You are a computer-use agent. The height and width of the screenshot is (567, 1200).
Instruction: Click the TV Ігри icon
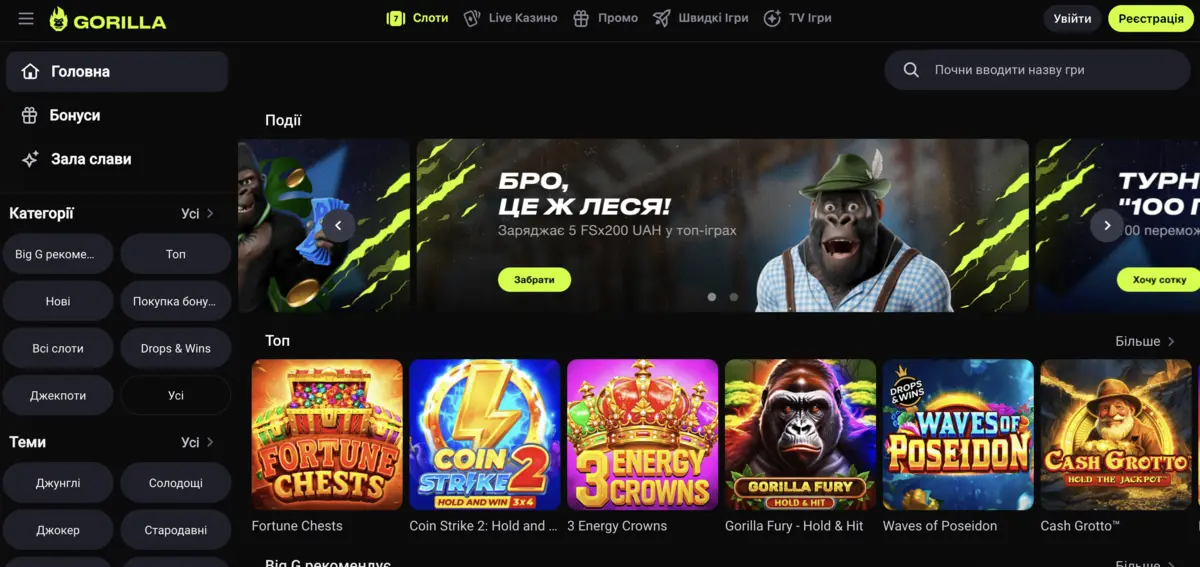(x=772, y=18)
